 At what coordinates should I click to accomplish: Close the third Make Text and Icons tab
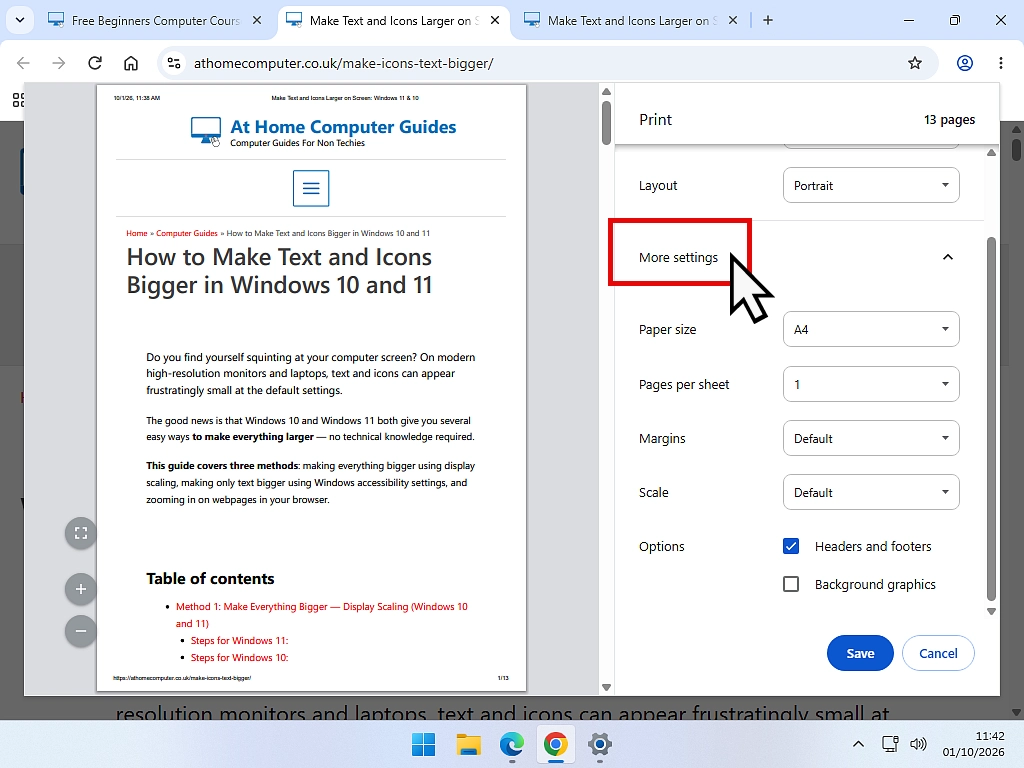click(x=733, y=20)
